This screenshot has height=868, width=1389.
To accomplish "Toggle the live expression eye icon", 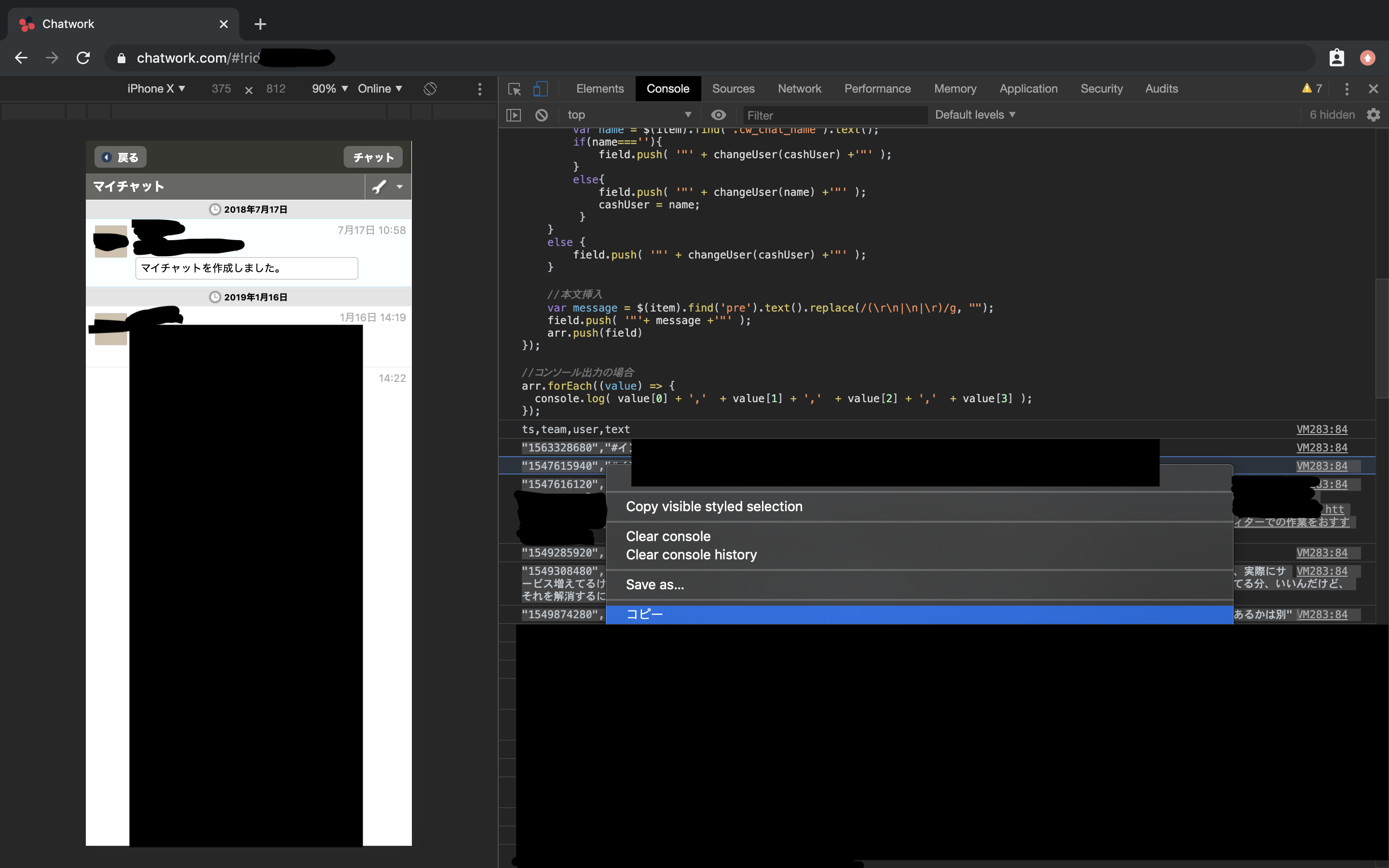I will (719, 115).
